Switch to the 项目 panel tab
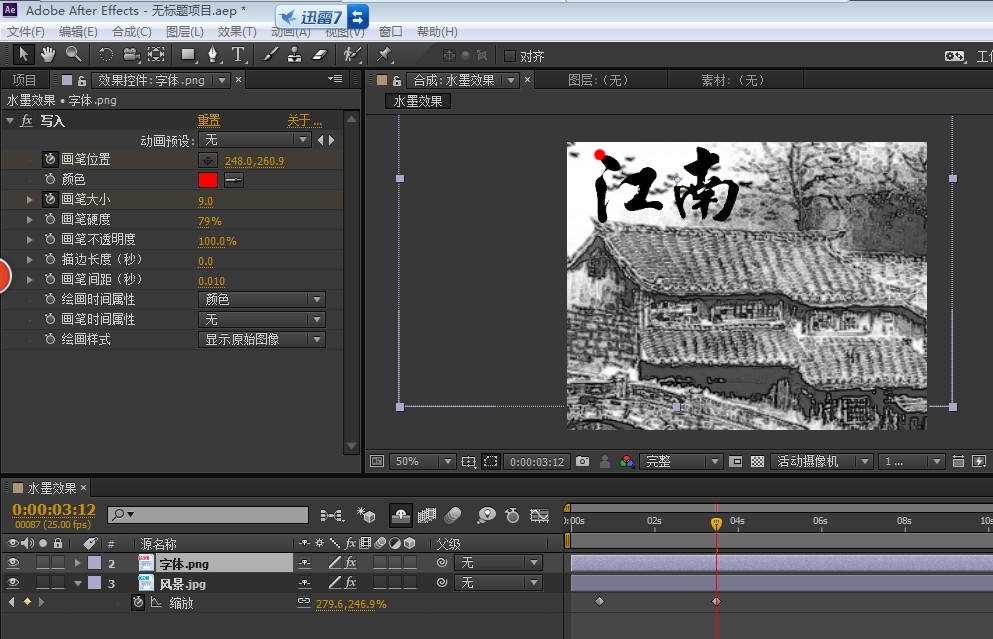The image size is (993, 639). (24, 80)
